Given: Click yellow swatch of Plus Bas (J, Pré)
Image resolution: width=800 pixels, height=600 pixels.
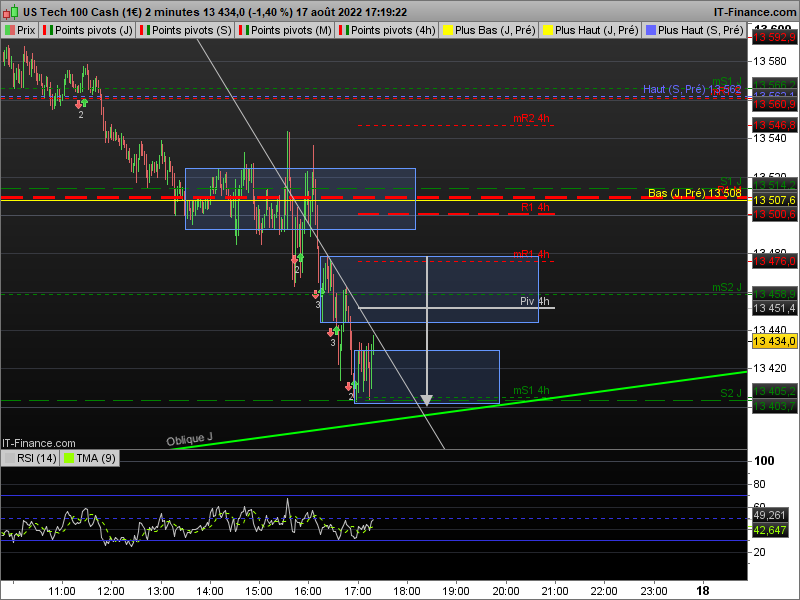Looking at the screenshot, I should pyautogui.click(x=447, y=30).
